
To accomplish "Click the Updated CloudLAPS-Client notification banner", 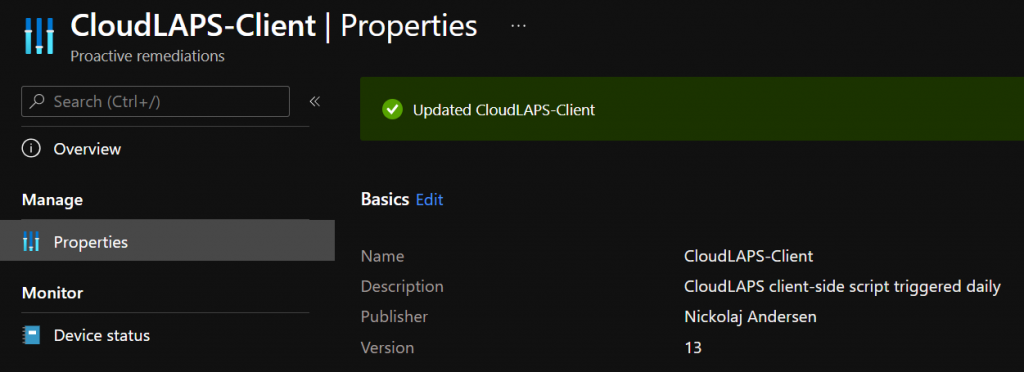I will coord(692,109).
